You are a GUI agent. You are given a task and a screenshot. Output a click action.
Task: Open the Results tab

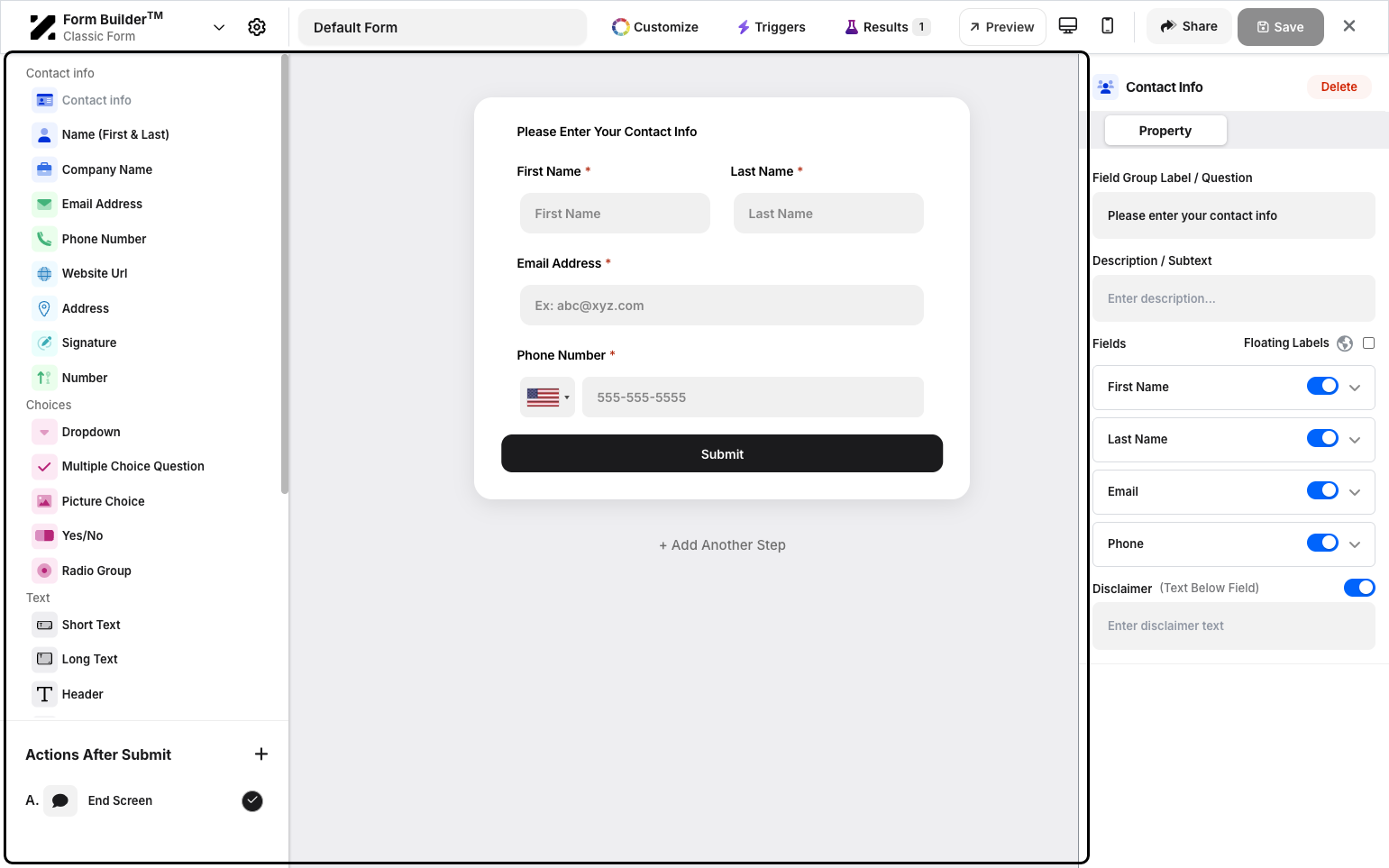[x=887, y=27]
